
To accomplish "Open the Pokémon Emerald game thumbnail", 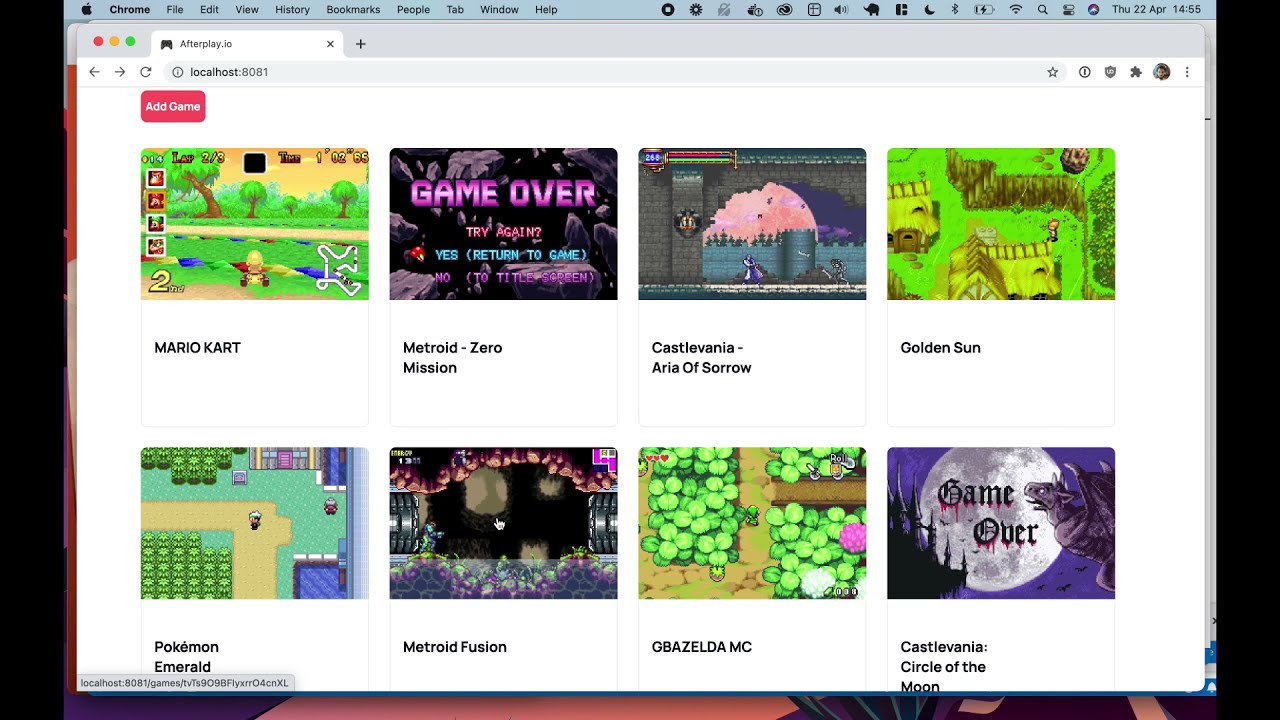I will pos(254,523).
